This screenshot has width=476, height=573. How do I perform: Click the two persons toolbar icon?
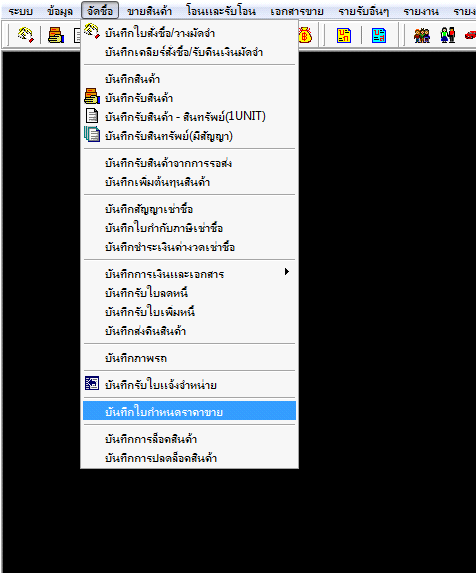click(448, 35)
